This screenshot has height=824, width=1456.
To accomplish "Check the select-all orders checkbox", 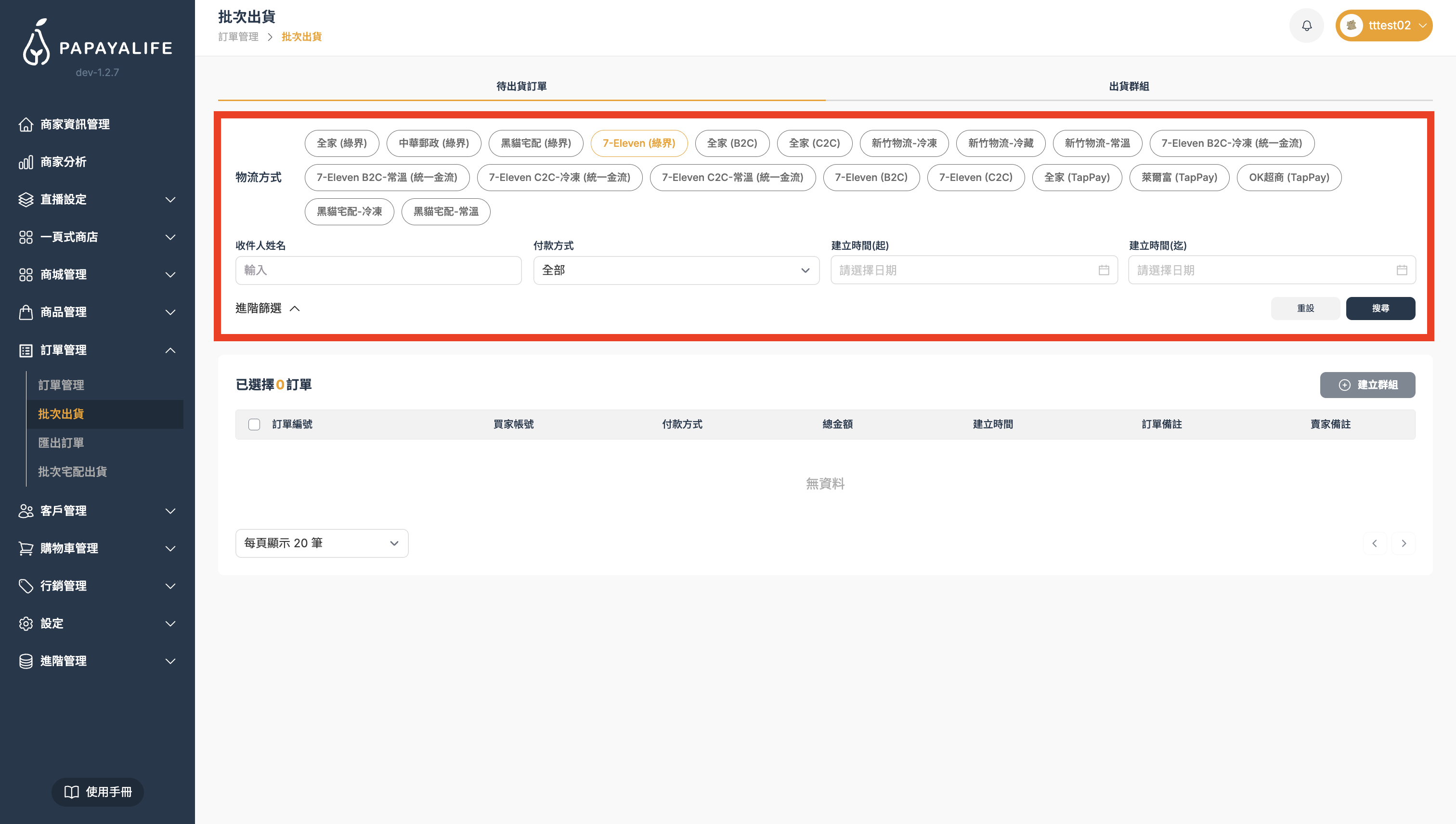I will pos(254,425).
